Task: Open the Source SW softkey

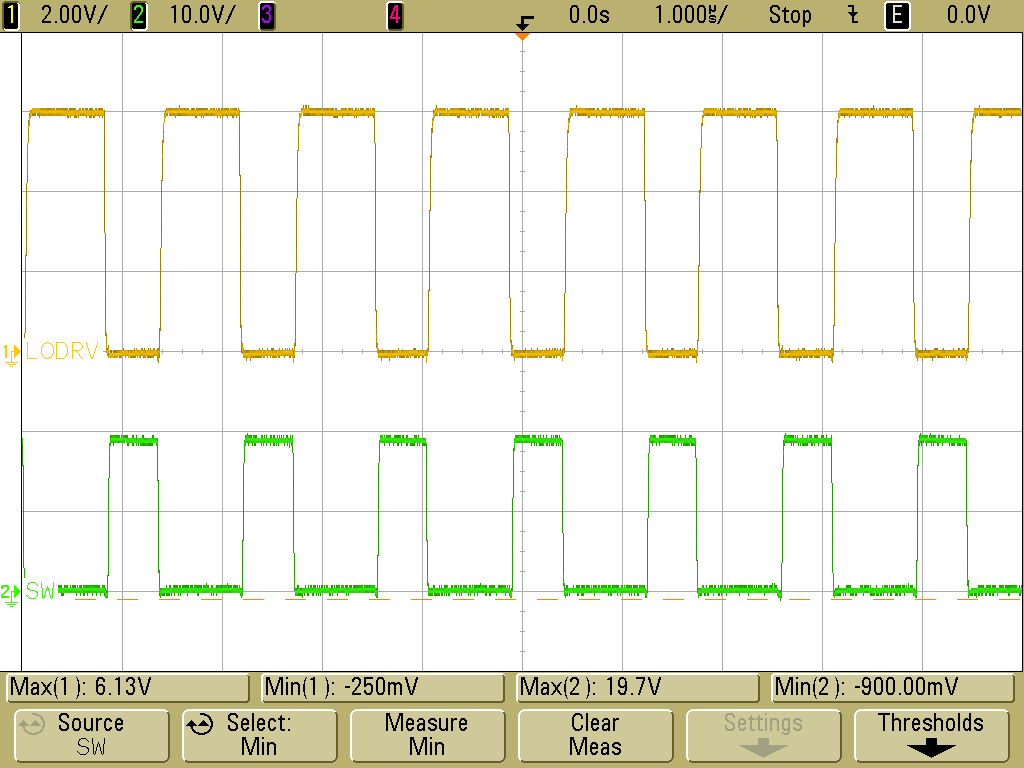Action: coord(91,735)
